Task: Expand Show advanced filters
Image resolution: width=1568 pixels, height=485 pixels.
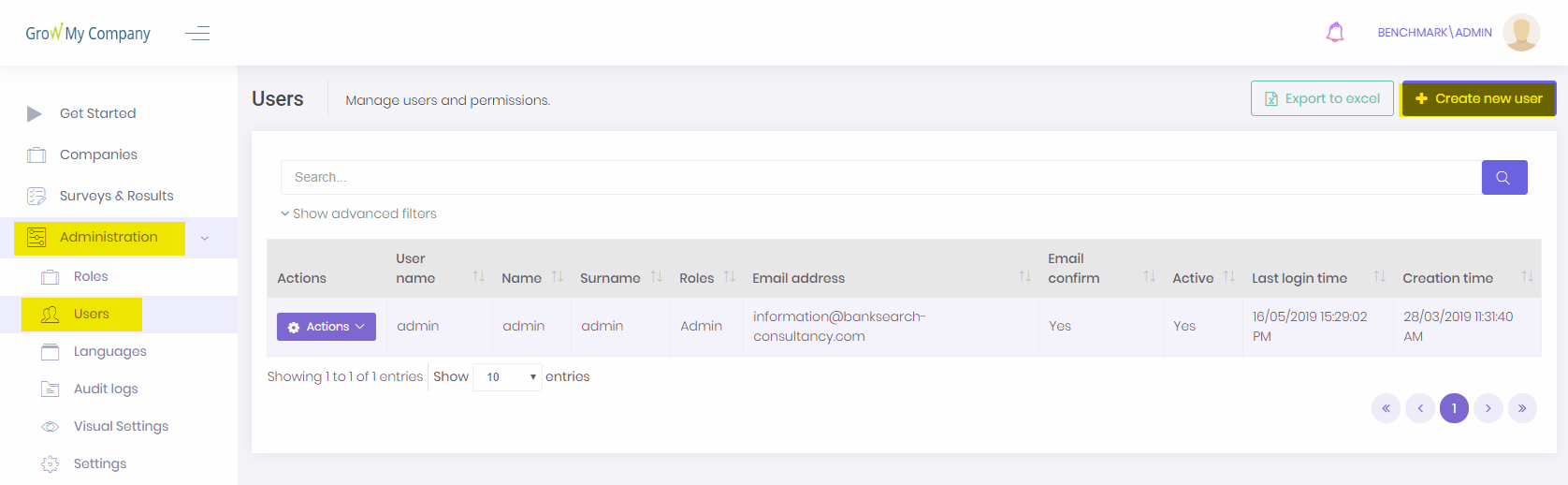Action: pyautogui.click(x=359, y=213)
